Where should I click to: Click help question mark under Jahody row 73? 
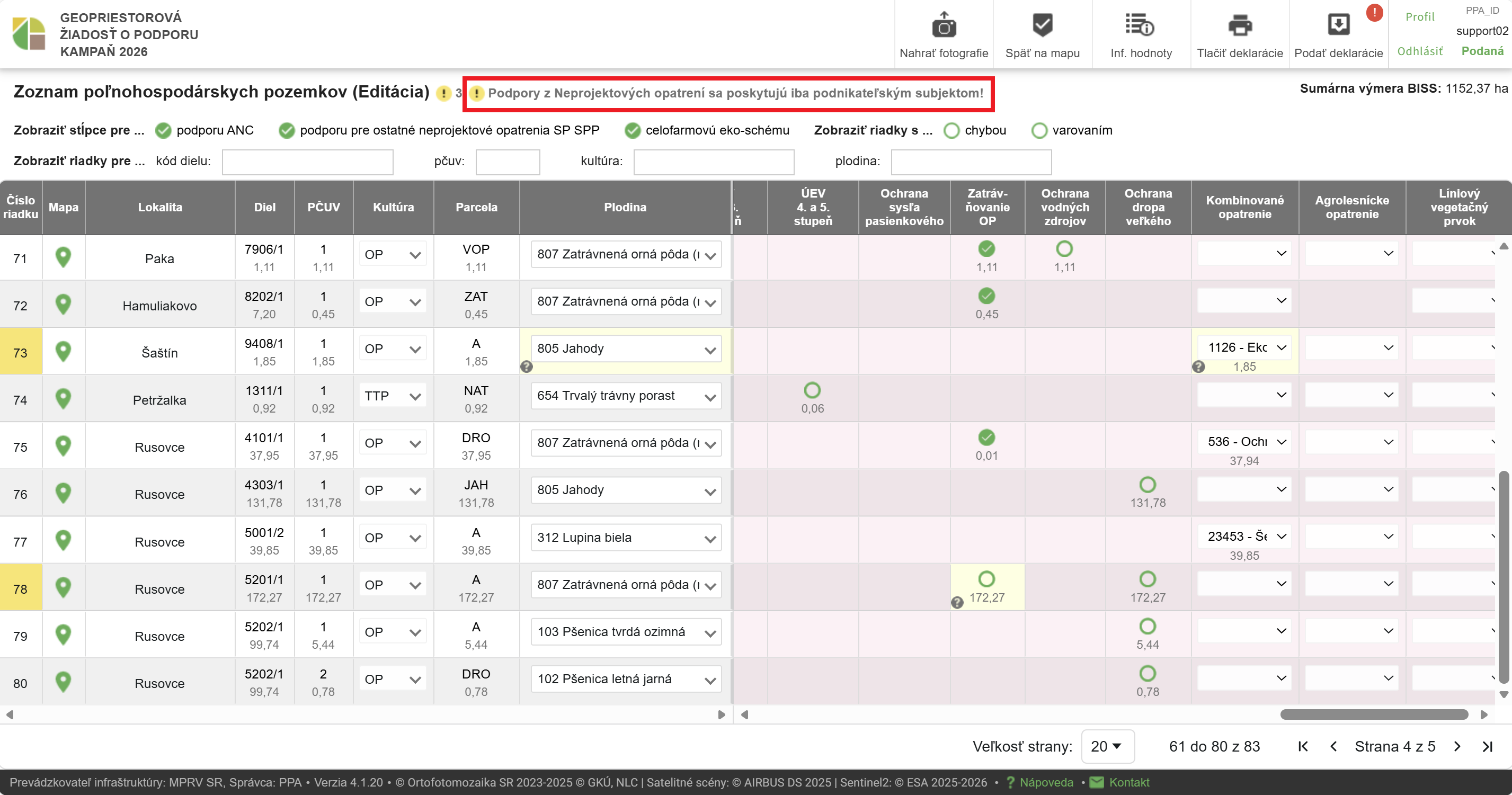coord(527,367)
